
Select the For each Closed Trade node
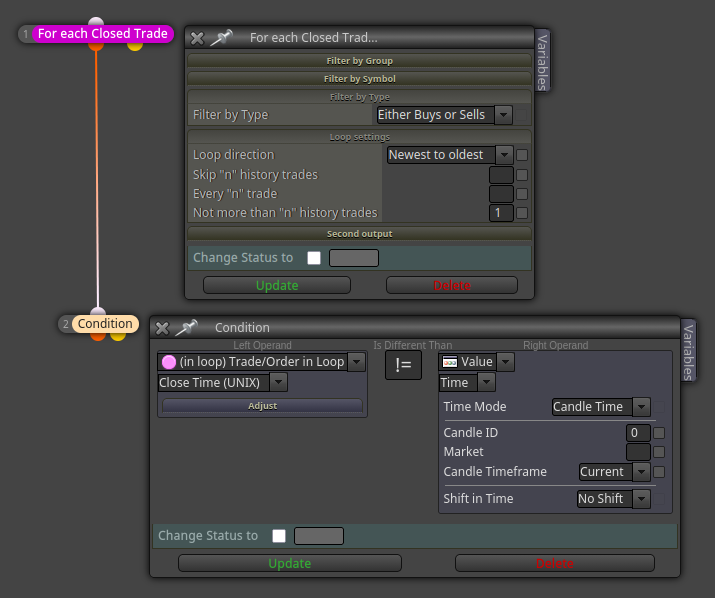[x=103, y=34]
